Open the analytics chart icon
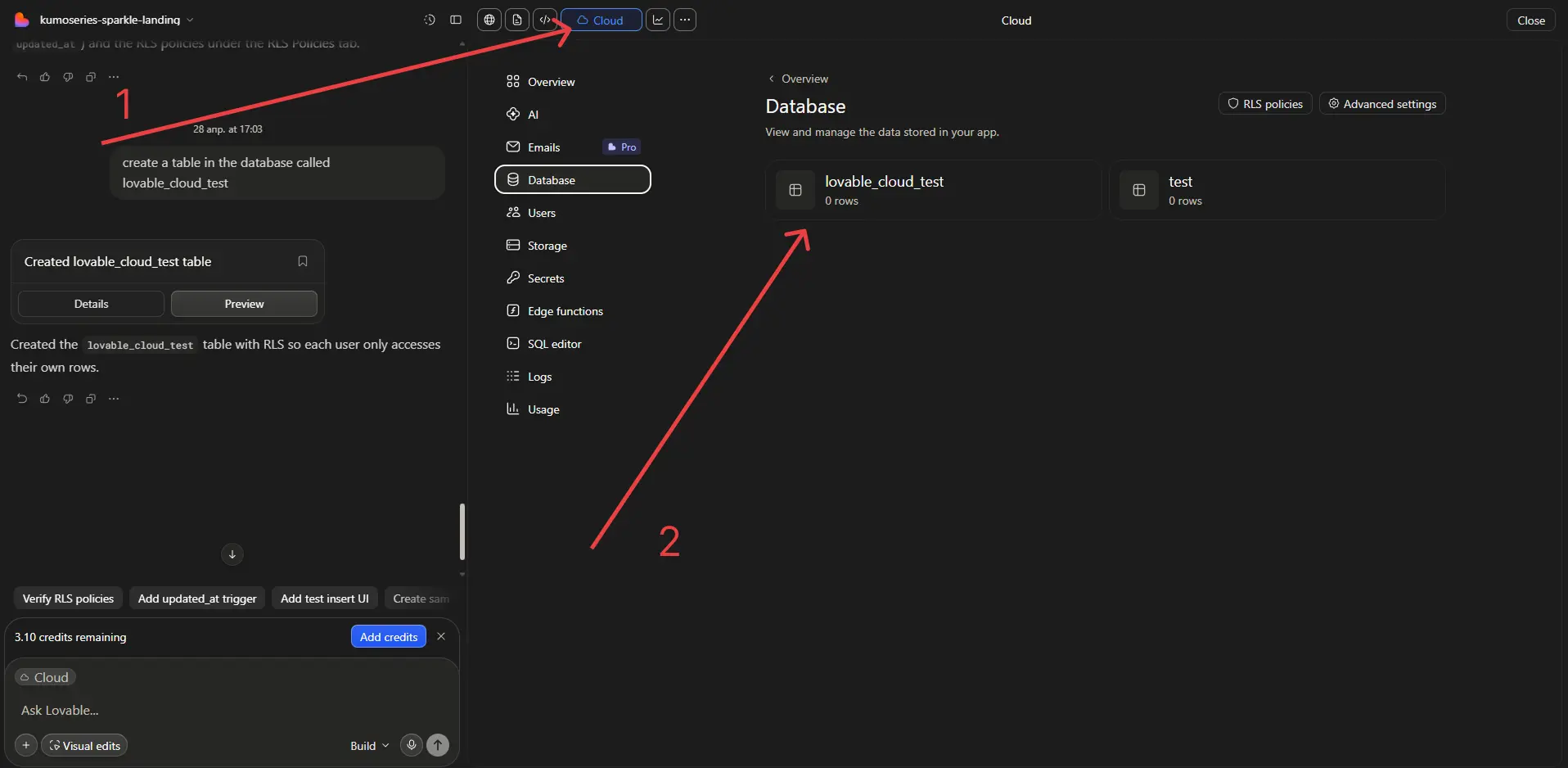This screenshot has width=1568, height=768. [658, 20]
